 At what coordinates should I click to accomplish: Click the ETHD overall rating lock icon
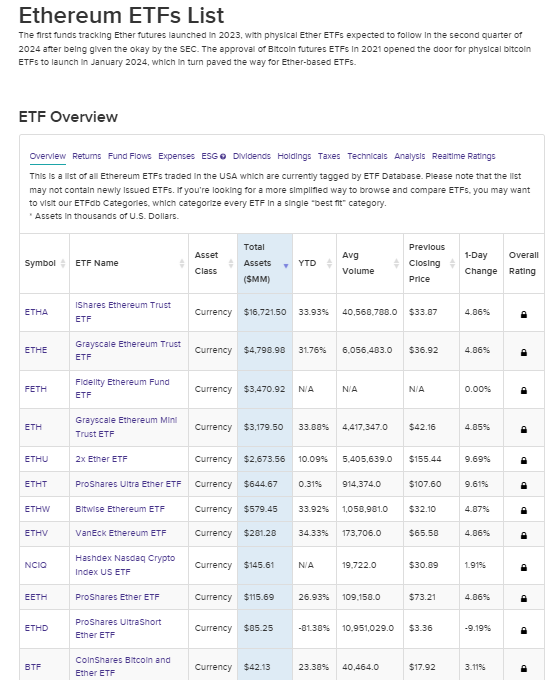point(523,630)
